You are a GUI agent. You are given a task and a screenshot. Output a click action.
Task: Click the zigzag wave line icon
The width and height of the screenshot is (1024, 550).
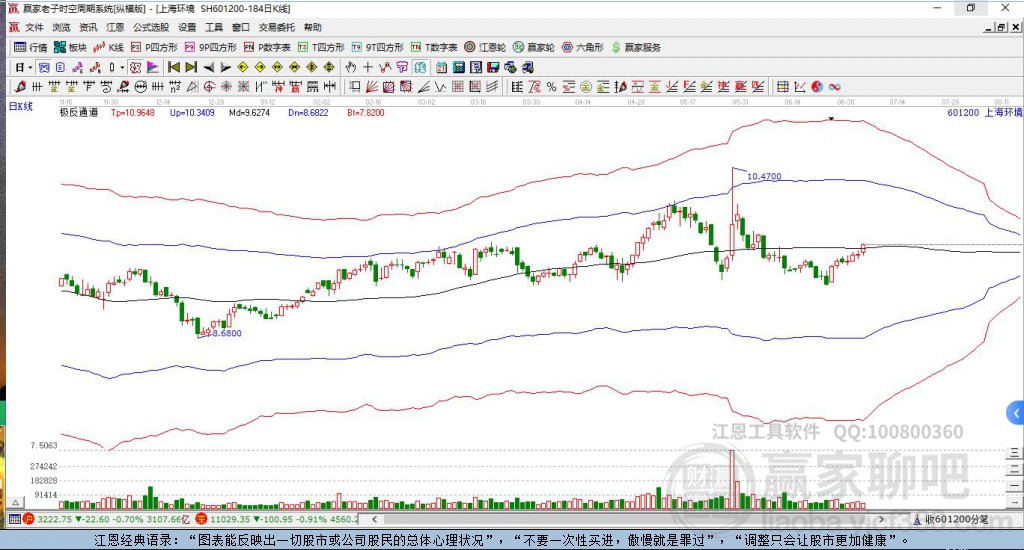click(440, 87)
